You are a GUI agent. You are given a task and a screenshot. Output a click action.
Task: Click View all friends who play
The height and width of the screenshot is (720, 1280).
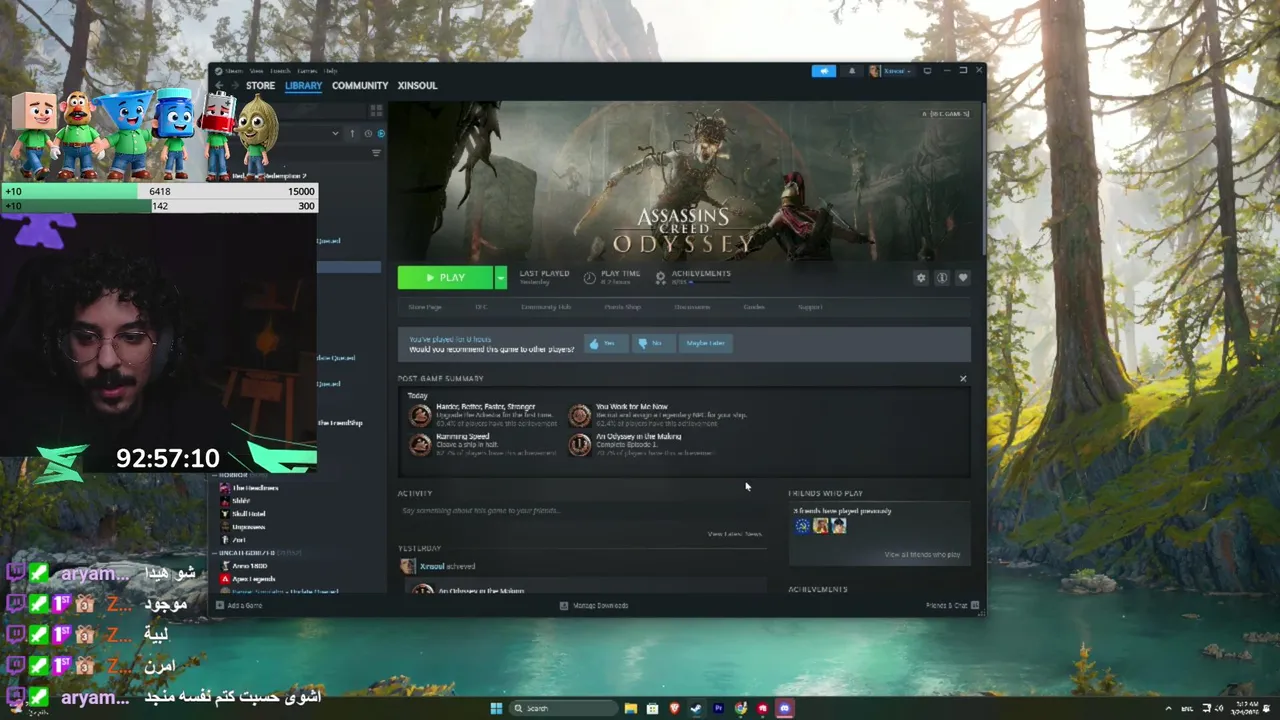coord(922,554)
